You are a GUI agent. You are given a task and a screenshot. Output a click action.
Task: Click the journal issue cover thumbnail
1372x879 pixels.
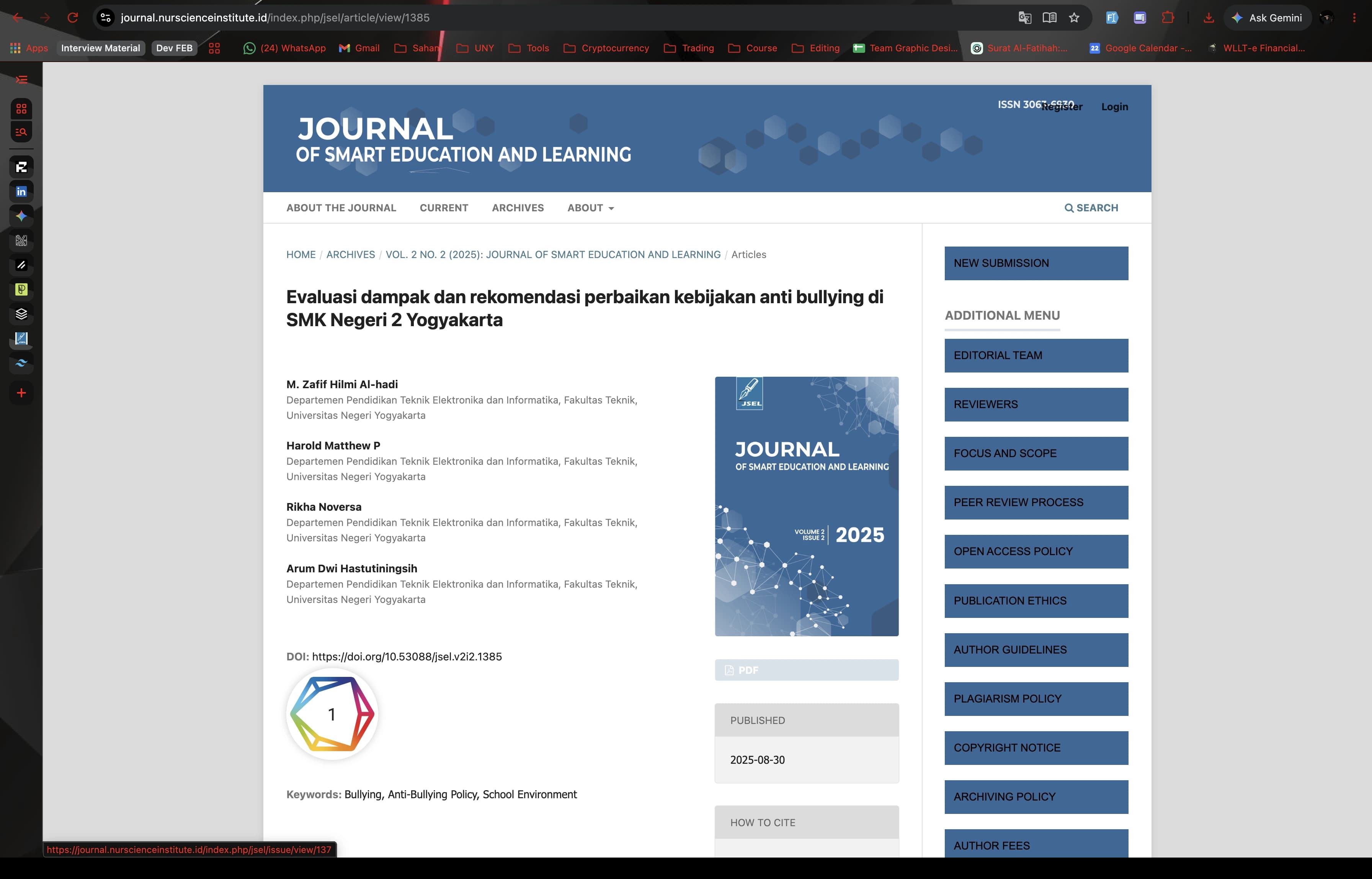tap(807, 506)
